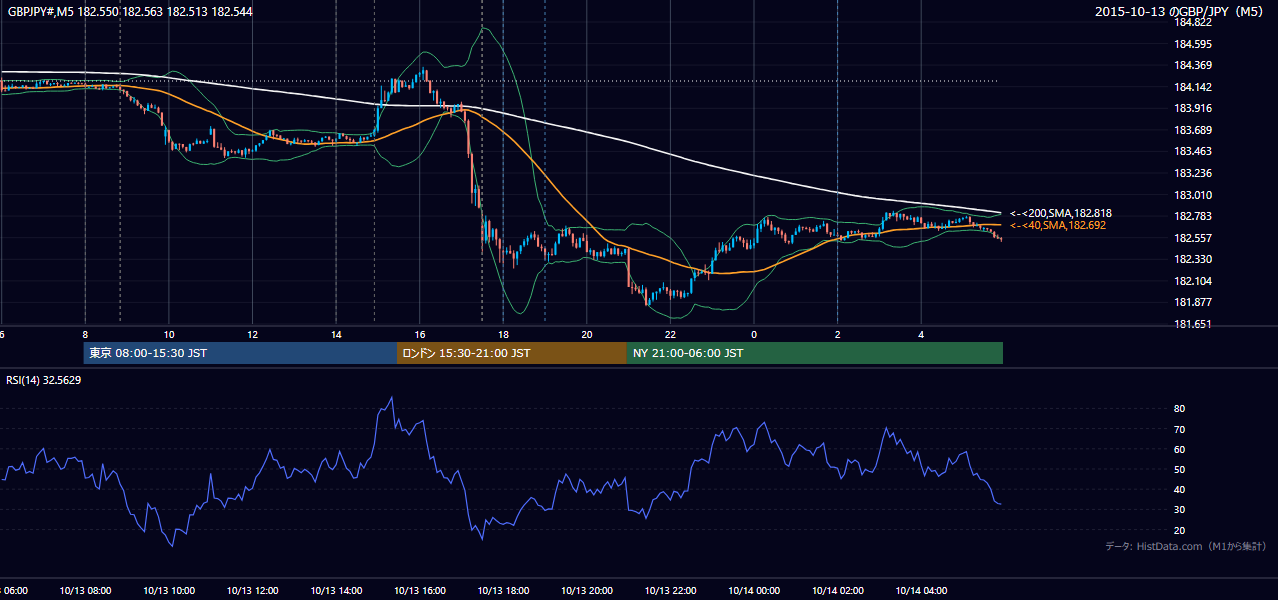Click price level 183.916 on the axis
The height and width of the screenshot is (600, 1278).
point(1193,108)
